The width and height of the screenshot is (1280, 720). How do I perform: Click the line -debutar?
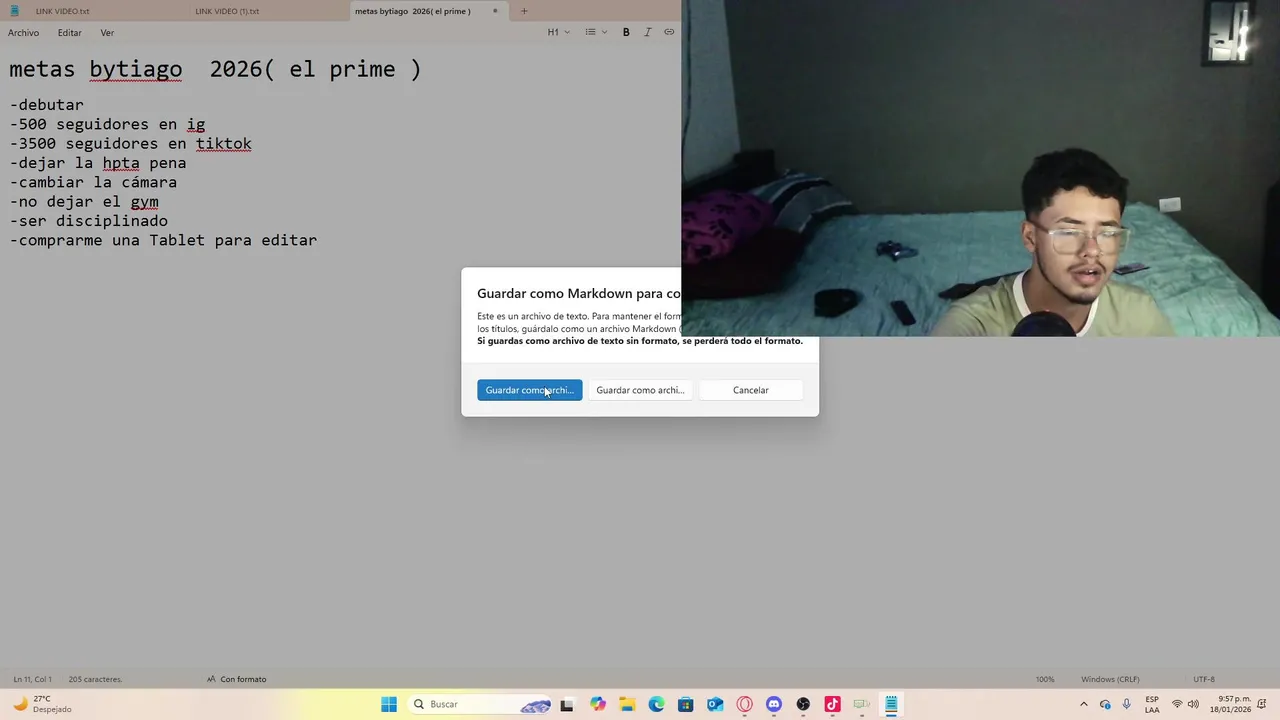pyautogui.click(x=47, y=105)
